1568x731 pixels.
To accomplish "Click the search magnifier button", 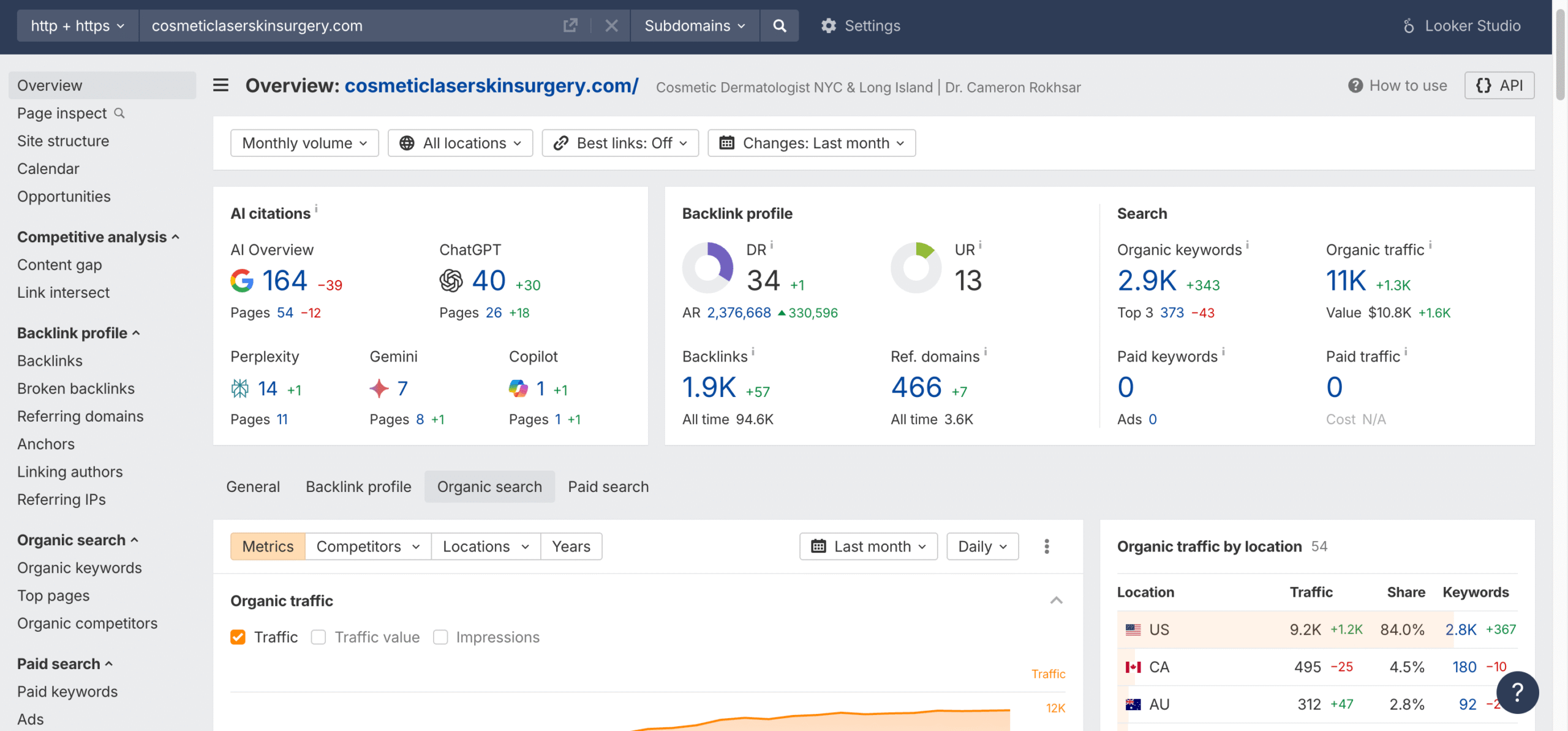I will click(779, 26).
